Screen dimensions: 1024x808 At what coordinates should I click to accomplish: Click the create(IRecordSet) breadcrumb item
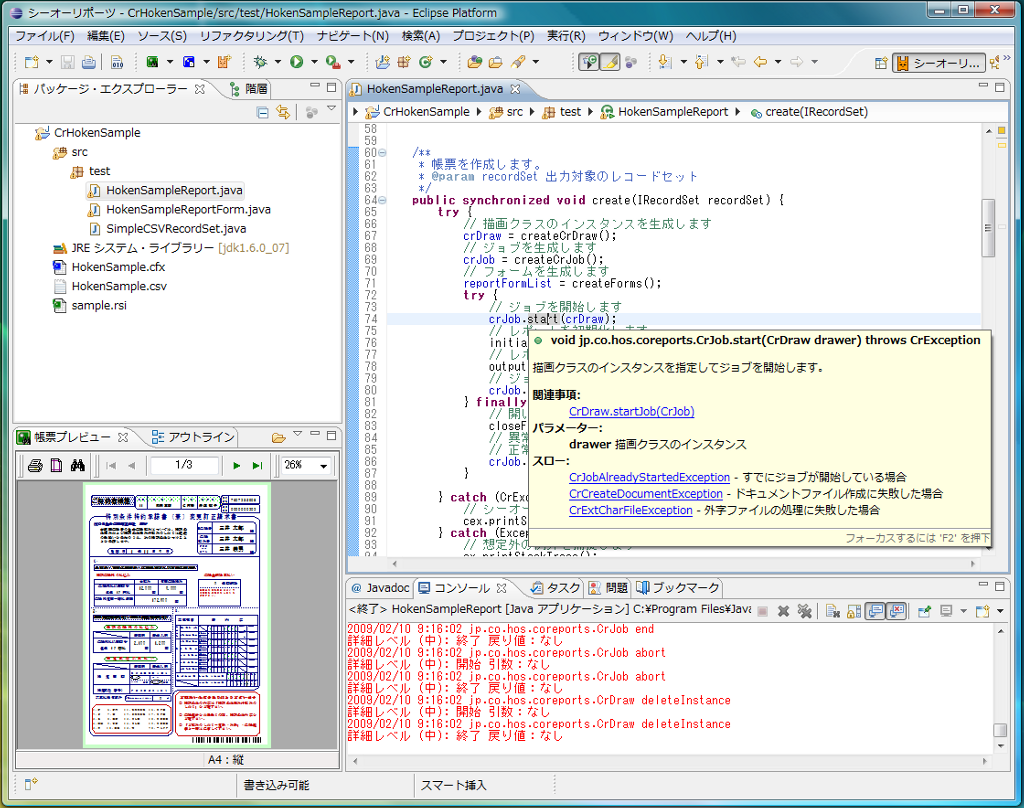(809, 112)
